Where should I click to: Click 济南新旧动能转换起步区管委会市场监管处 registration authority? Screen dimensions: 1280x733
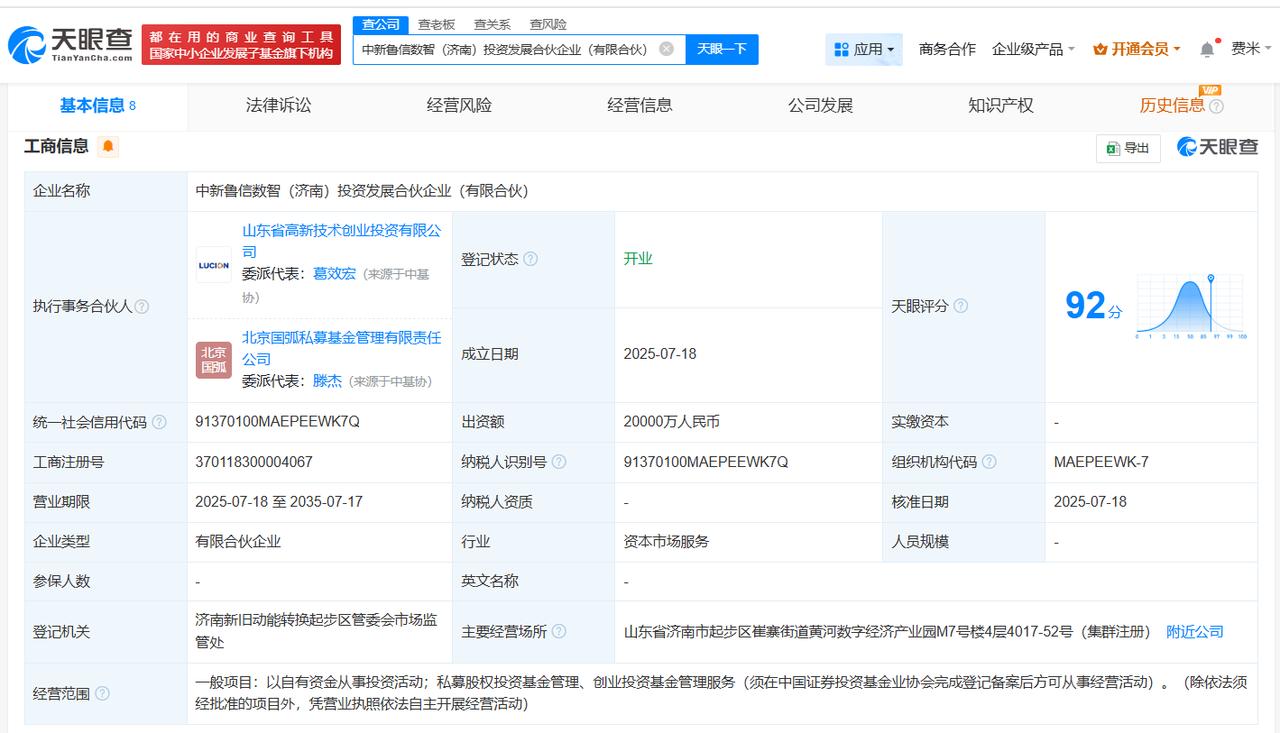[316, 632]
